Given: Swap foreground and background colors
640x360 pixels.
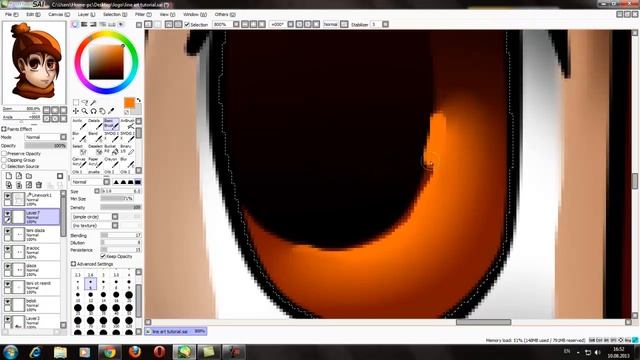Looking at the screenshot, I should click(139, 100).
